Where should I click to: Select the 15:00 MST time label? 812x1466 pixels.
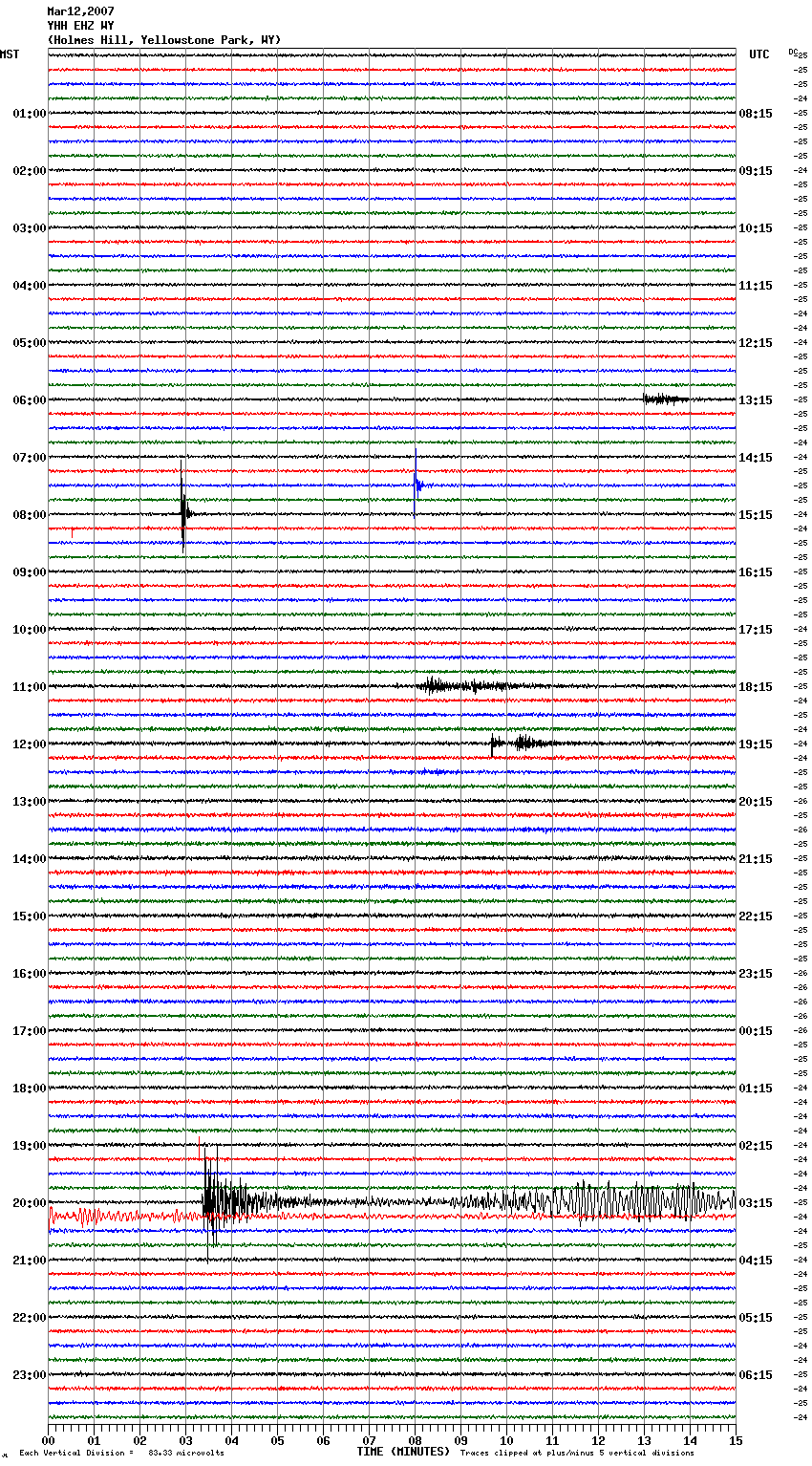pos(29,916)
